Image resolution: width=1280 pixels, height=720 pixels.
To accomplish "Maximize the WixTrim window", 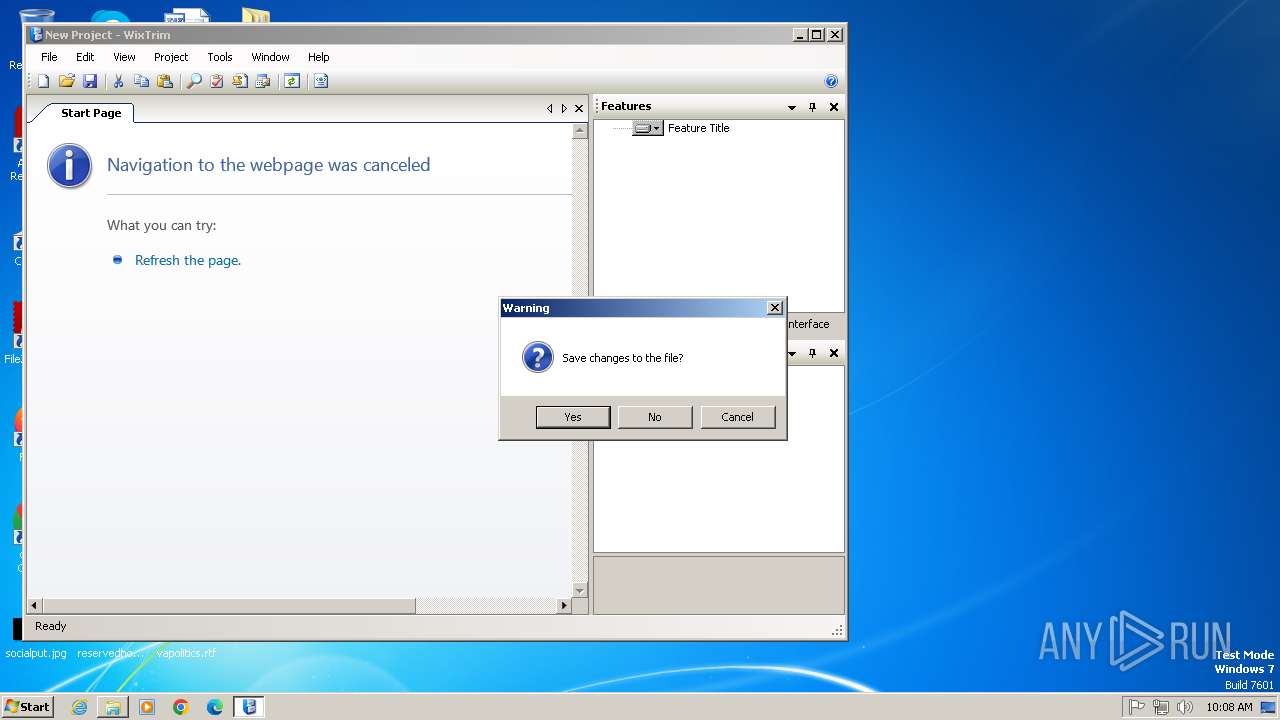I will (817, 34).
